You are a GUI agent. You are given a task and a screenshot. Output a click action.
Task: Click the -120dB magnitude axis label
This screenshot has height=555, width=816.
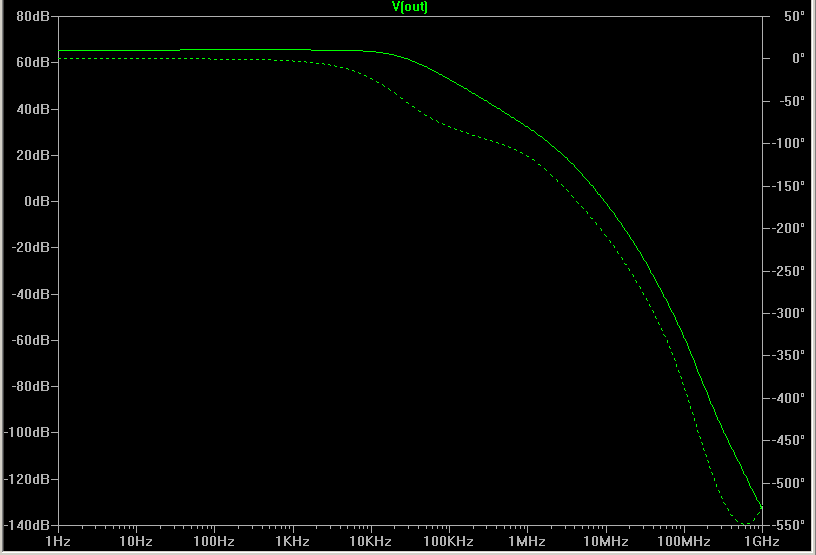coord(27,479)
